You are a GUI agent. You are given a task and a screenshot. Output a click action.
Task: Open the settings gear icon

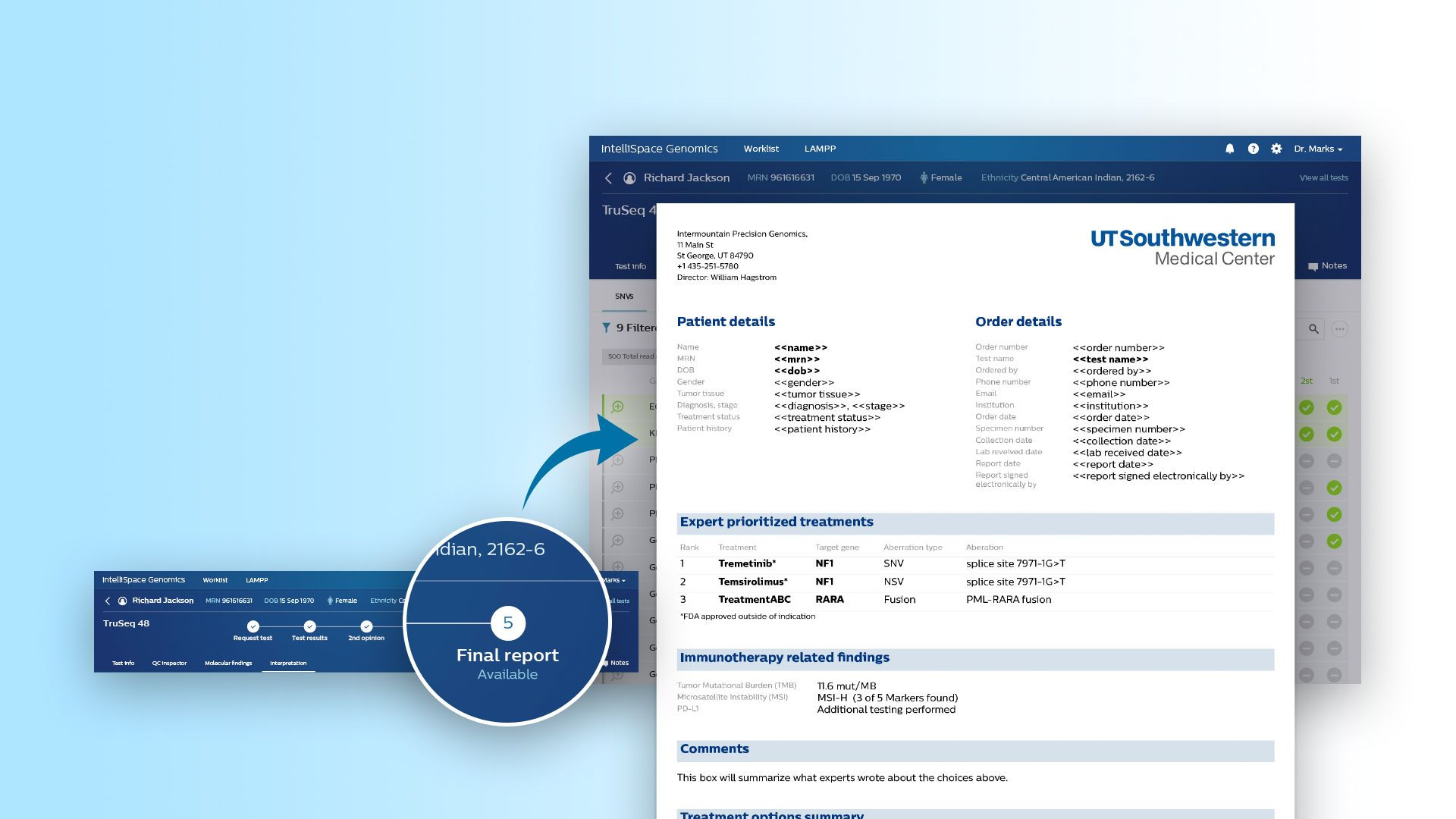point(1276,148)
